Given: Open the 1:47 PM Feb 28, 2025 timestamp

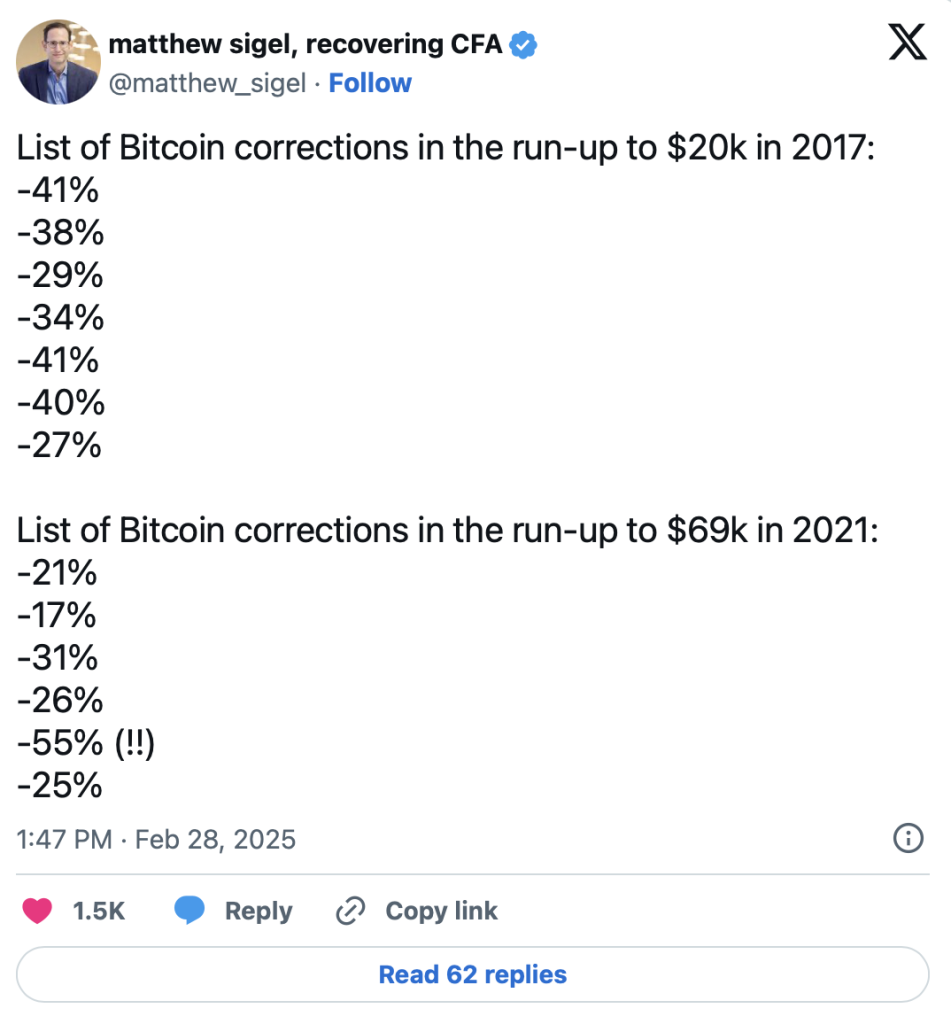Looking at the screenshot, I should point(156,838).
